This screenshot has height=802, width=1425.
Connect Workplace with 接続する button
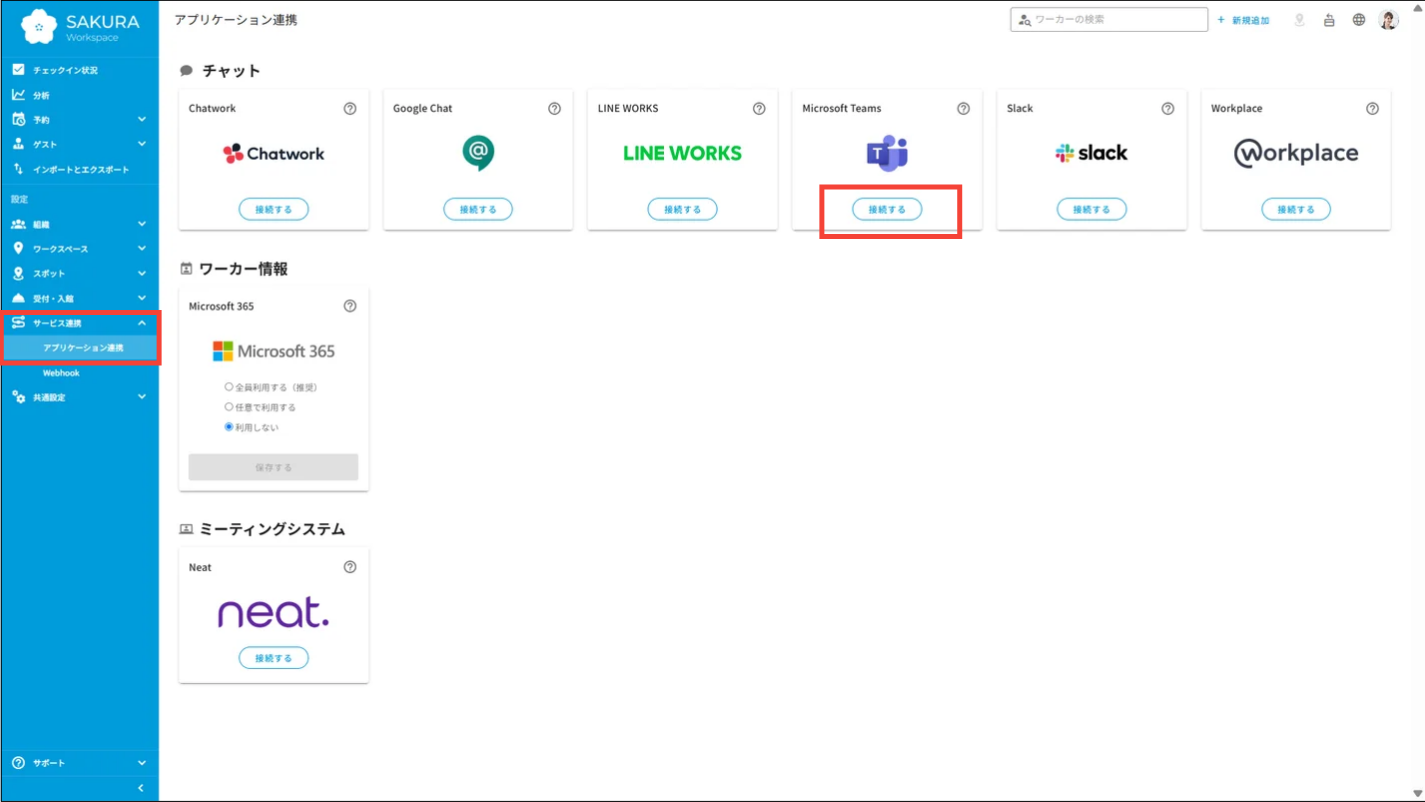(1296, 209)
